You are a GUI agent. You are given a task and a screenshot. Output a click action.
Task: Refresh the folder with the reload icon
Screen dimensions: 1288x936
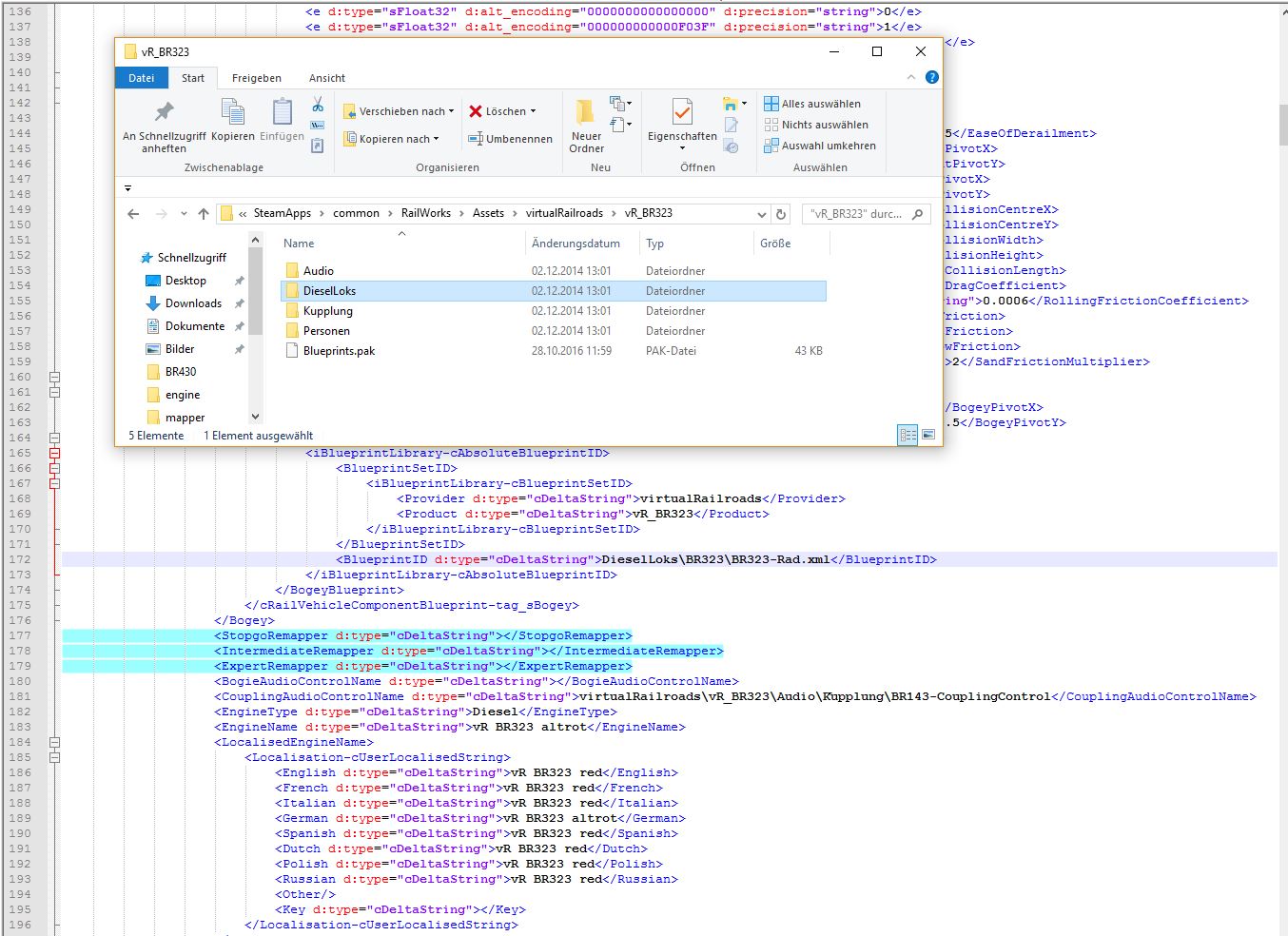[781, 214]
